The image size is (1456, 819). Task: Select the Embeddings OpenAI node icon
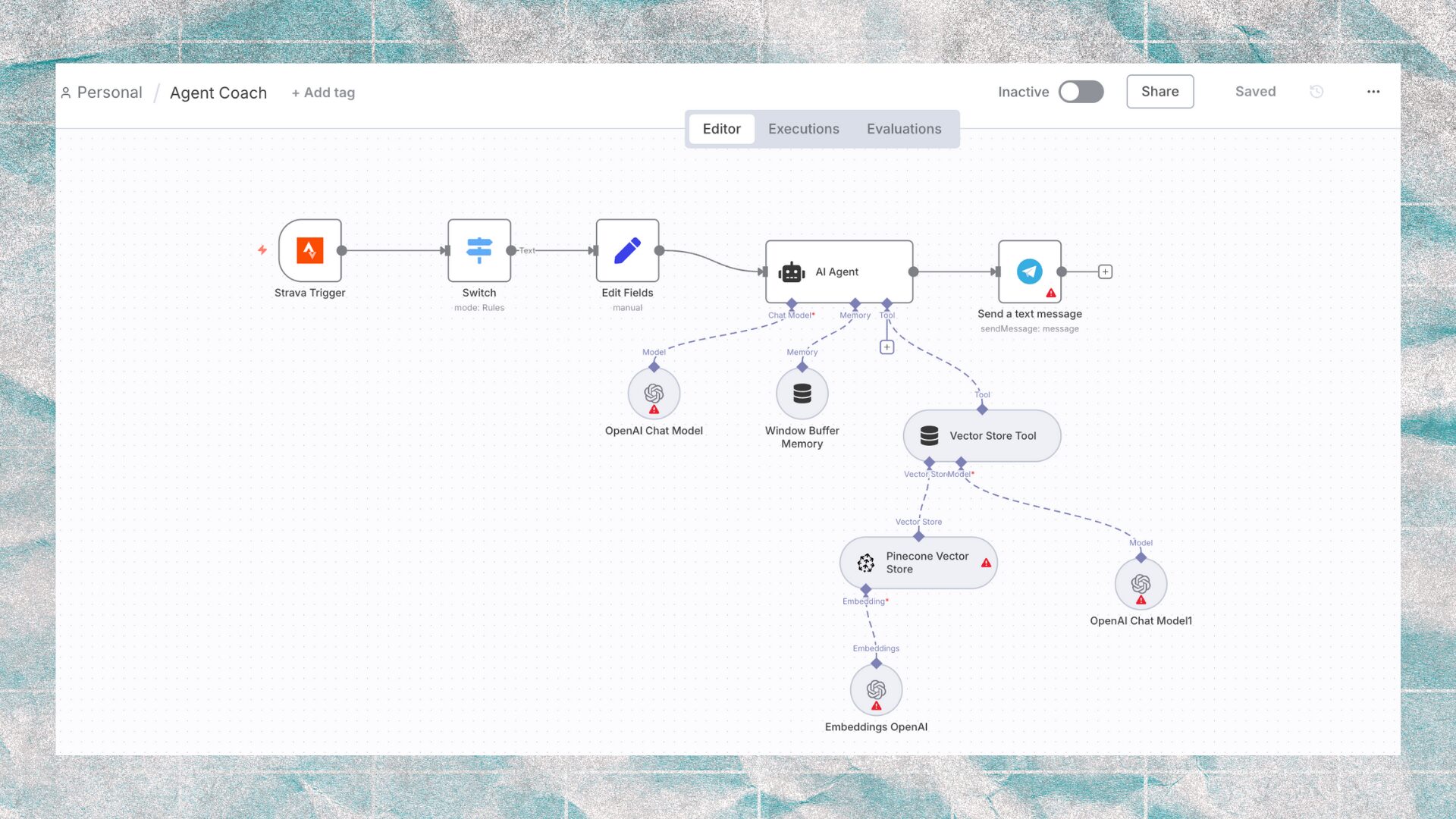point(877,689)
